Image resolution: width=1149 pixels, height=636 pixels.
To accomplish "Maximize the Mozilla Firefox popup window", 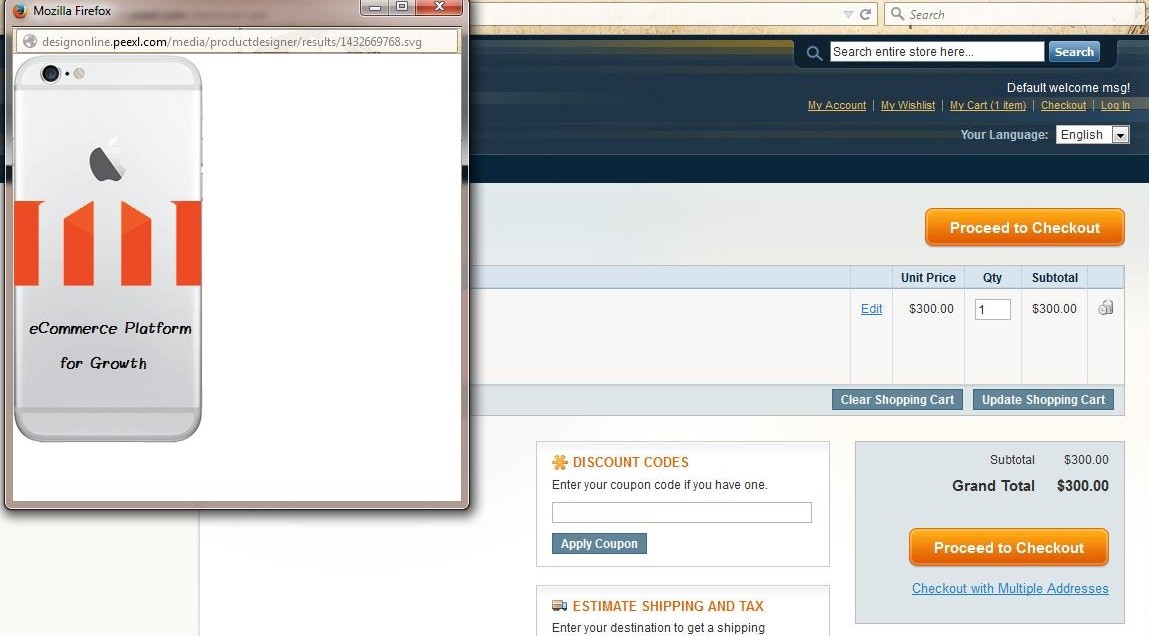I will (402, 7).
